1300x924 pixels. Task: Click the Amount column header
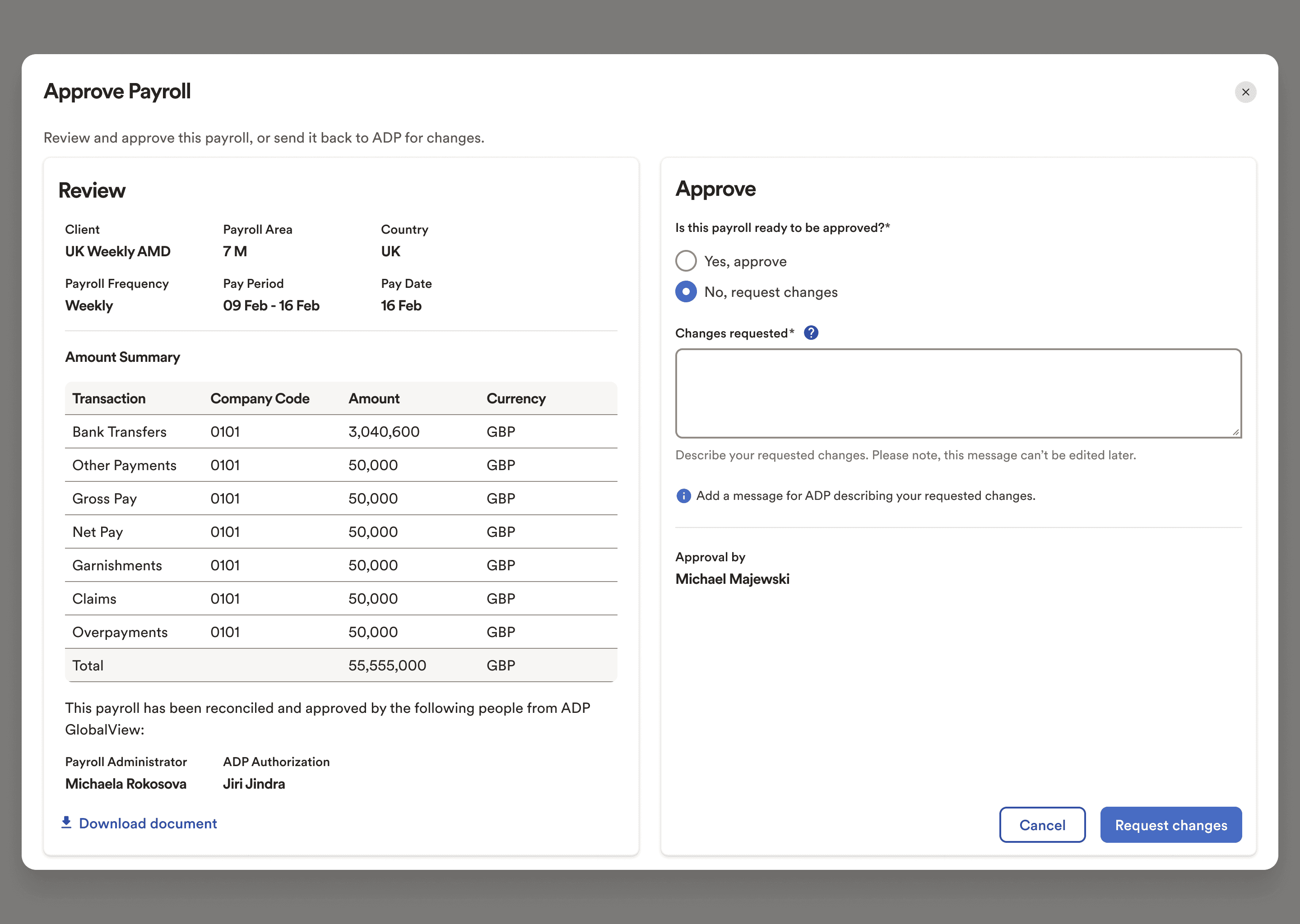coord(374,399)
